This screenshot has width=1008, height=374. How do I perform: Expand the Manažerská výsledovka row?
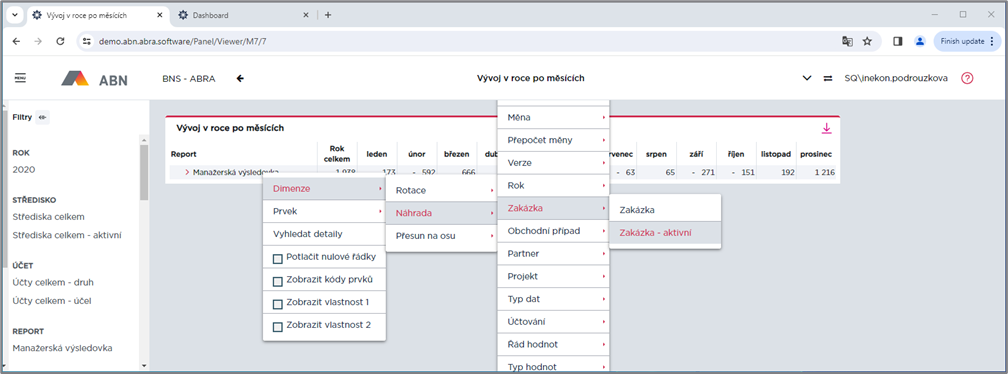pos(187,172)
